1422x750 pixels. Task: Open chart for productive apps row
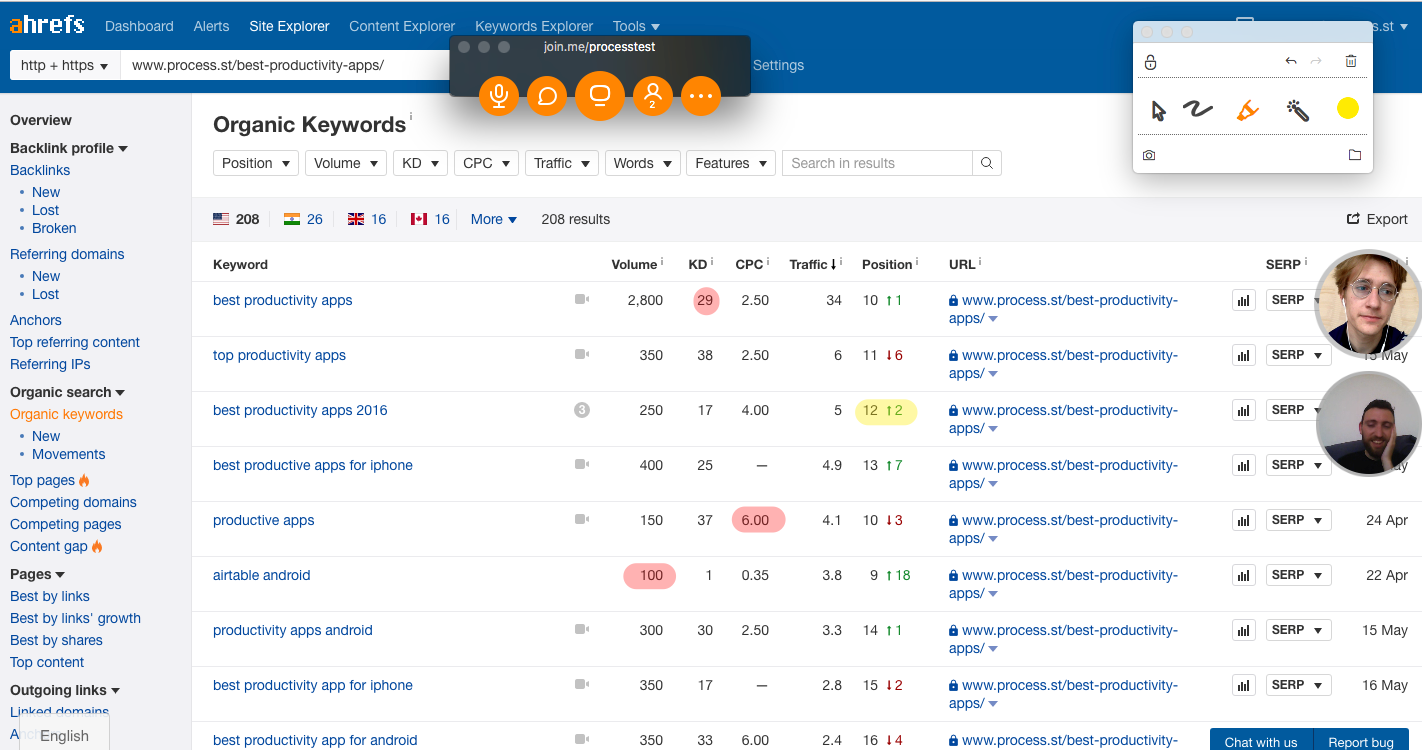click(1244, 520)
